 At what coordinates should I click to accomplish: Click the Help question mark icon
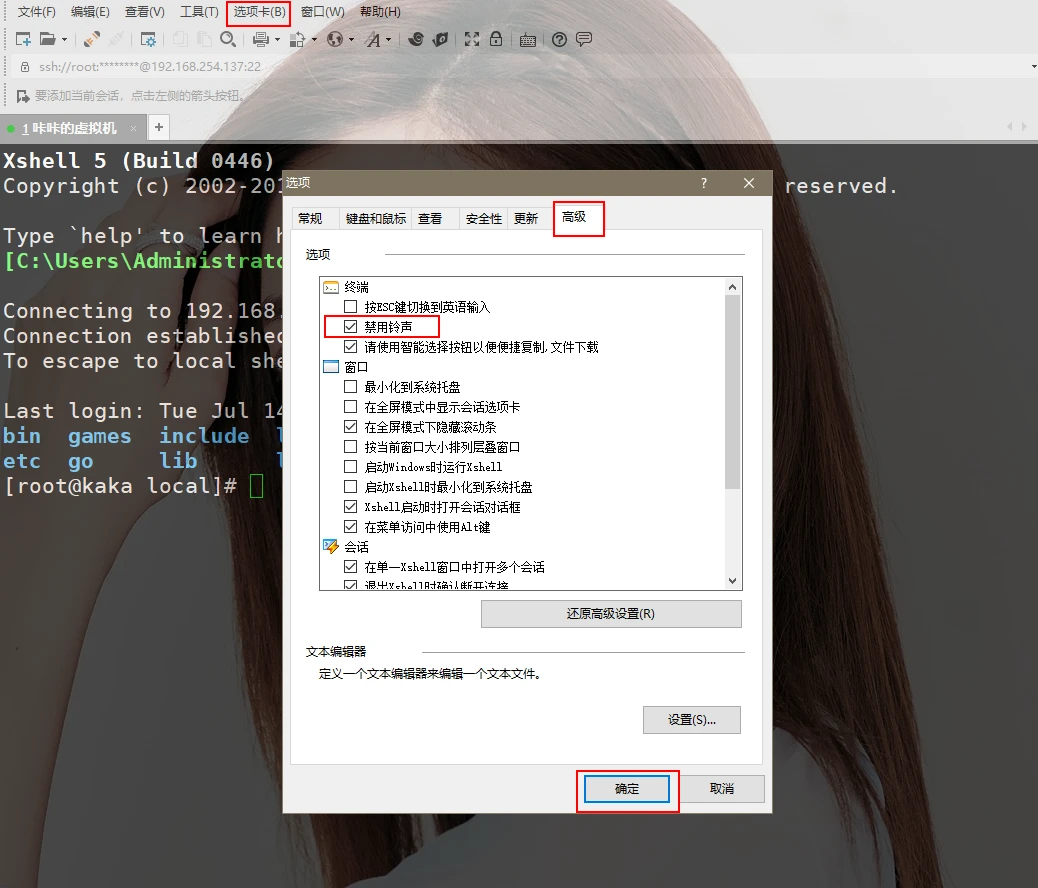557,39
